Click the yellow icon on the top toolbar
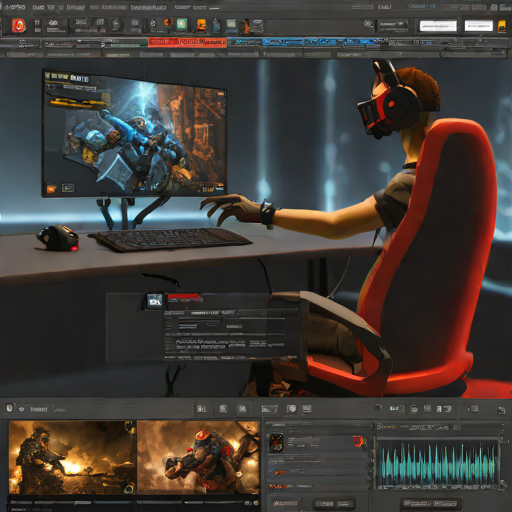512x512 pixels. point(502,26)
